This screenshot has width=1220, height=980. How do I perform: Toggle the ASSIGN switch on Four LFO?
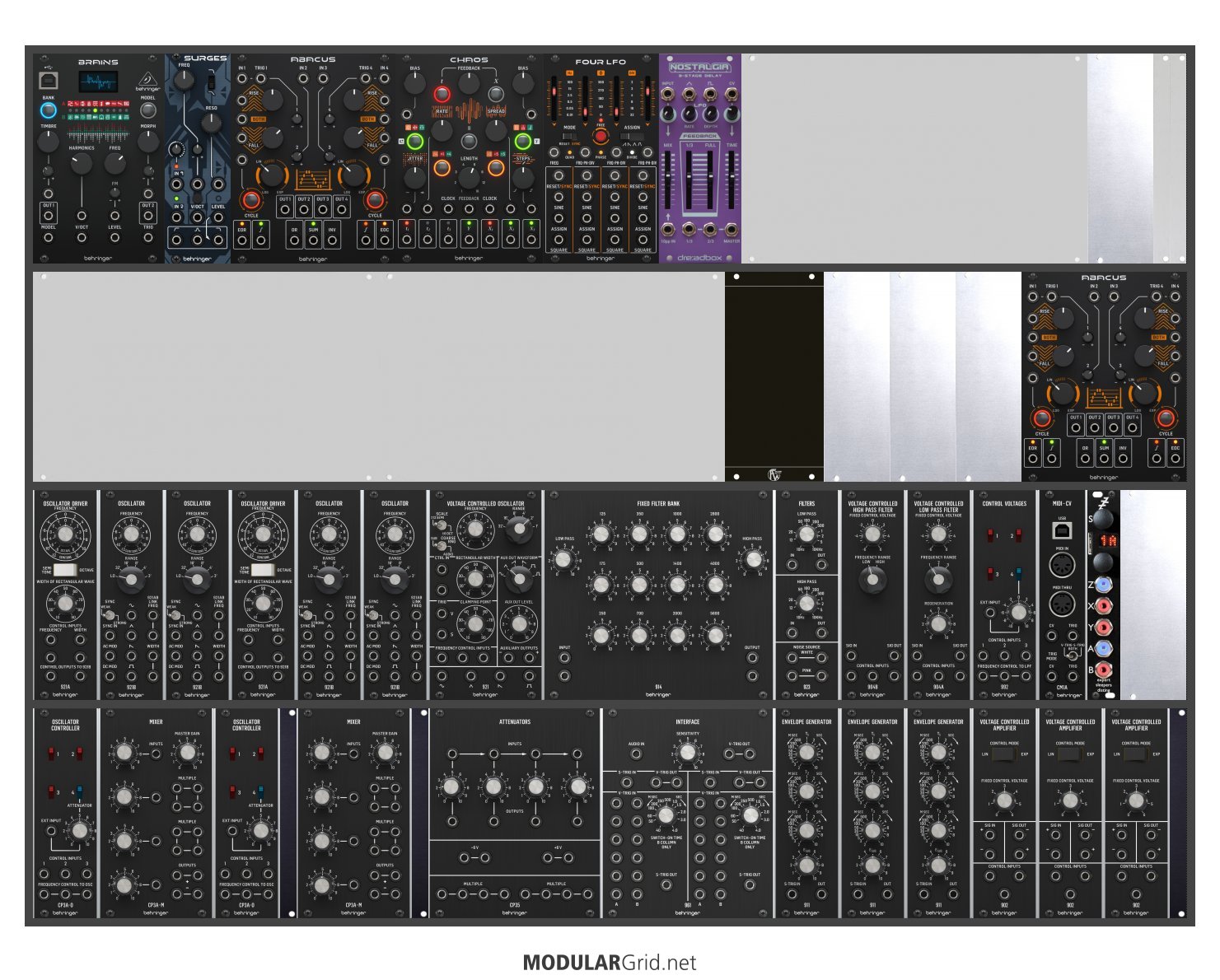tap(631, 137)
